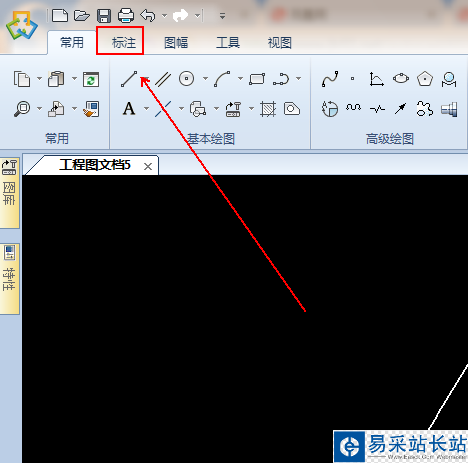Open the 特性 side panel tab
The image size is (468, 463).
tap(9, 279)
